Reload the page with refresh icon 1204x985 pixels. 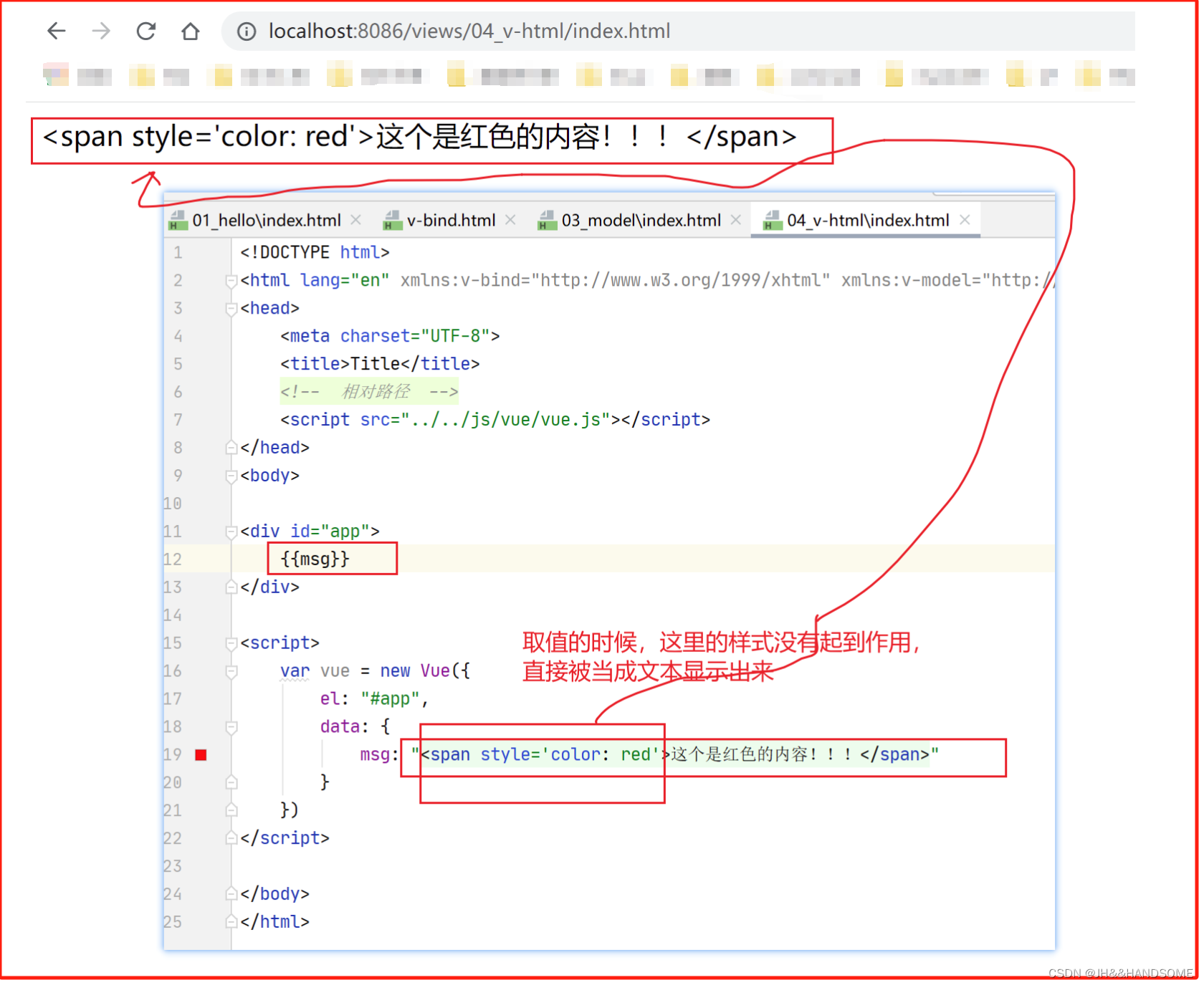[x=146, y=31]
